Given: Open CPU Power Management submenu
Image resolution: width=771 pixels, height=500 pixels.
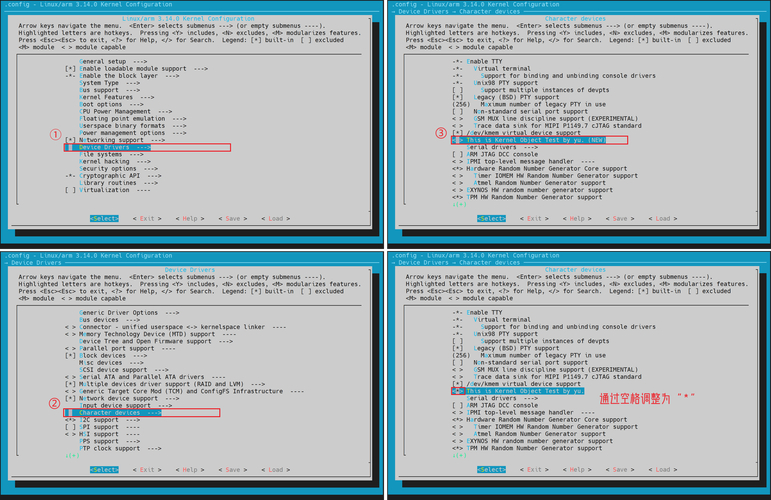Looking at the screenshot, I should [125, 112].
